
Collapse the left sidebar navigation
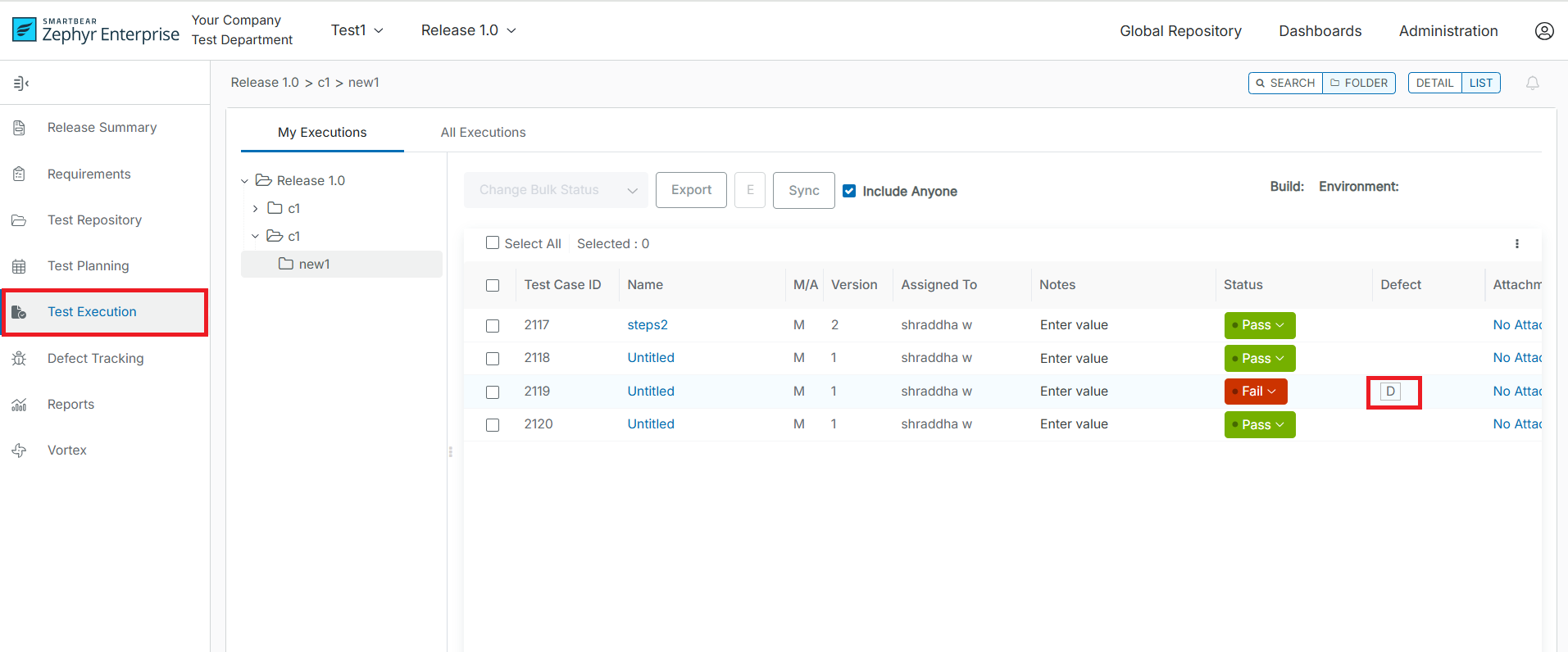click(21, 83)
